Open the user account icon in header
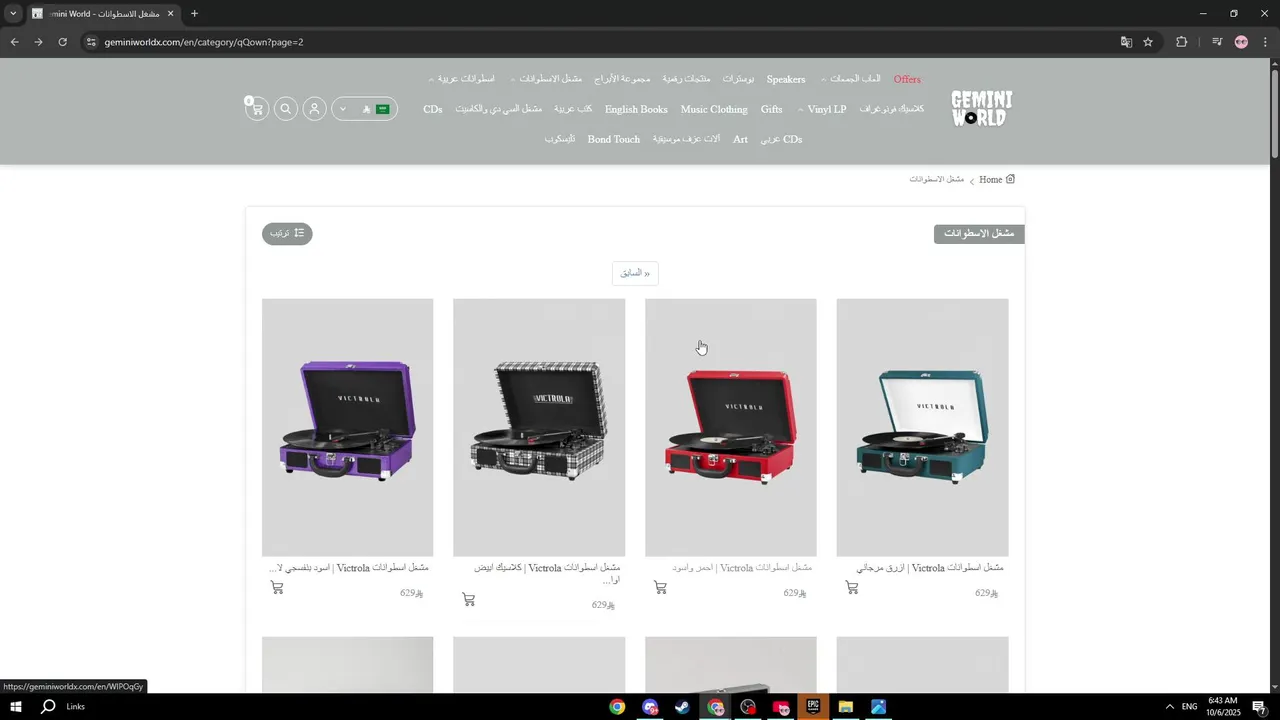 click(x=314, y=109)
